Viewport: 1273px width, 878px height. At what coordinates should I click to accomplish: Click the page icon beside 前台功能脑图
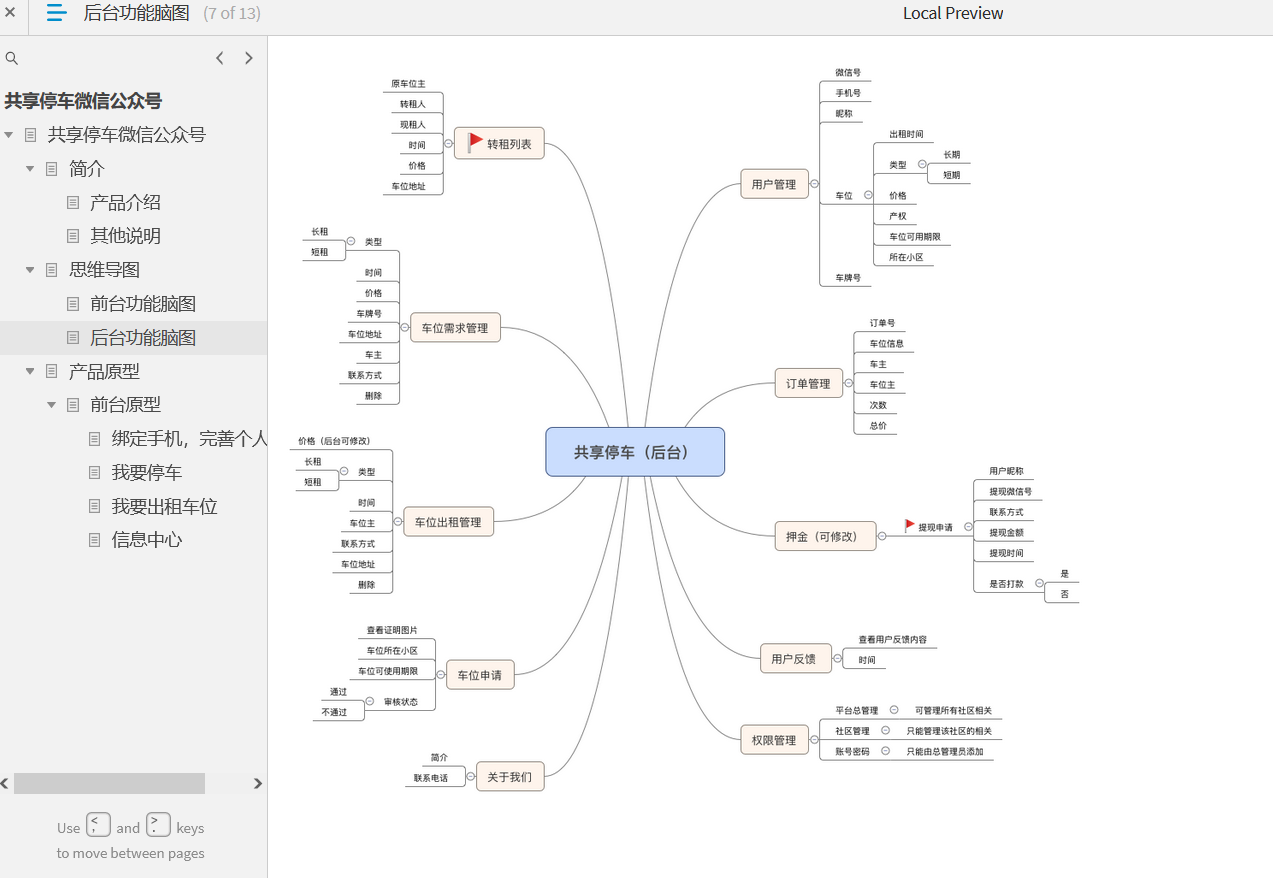pos(73,304)
